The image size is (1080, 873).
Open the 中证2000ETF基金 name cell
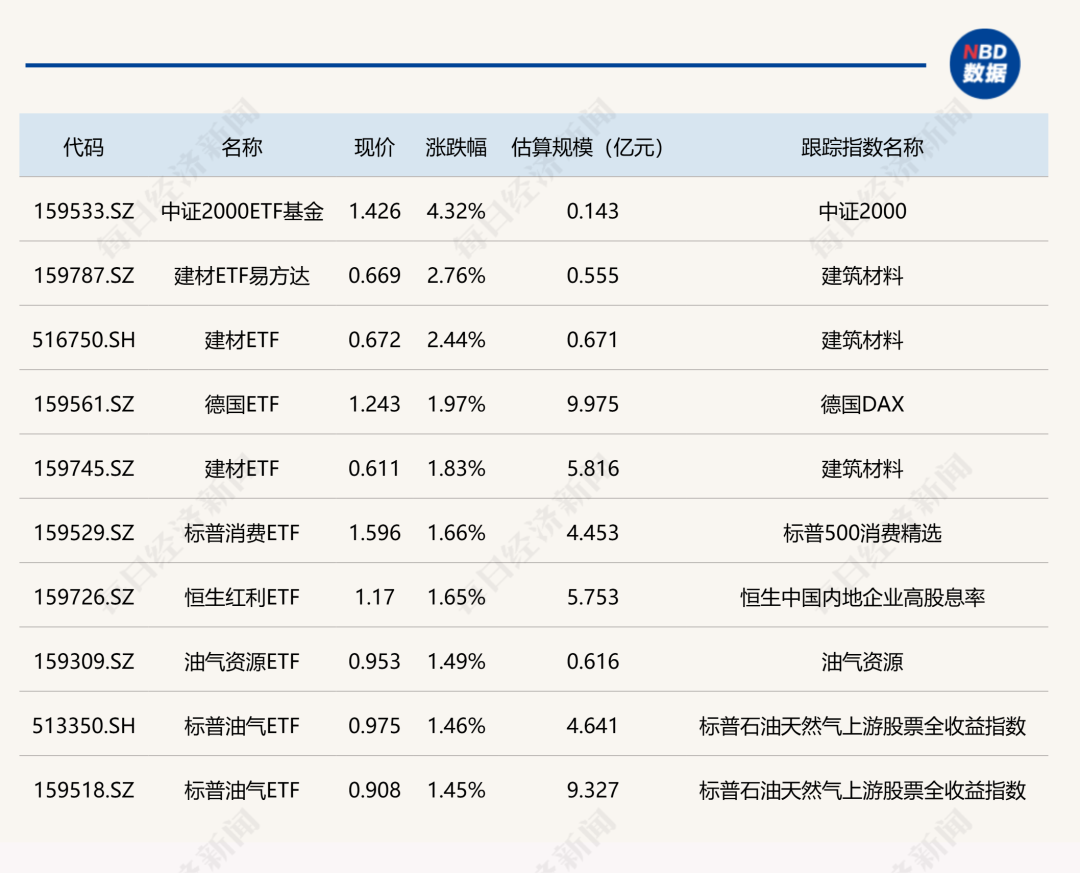click(242, 211)
